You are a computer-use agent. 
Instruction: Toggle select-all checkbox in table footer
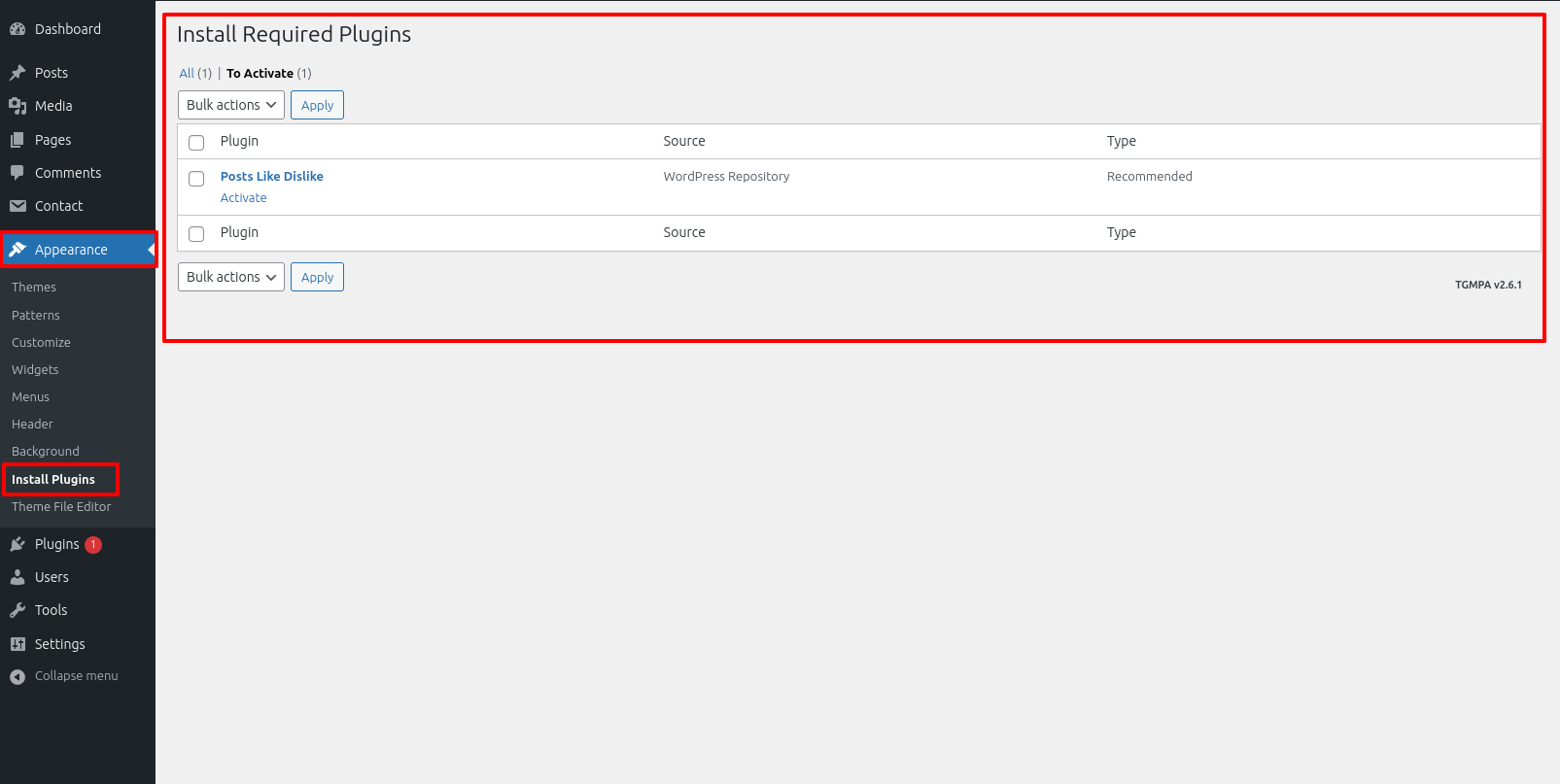point(196,234)
